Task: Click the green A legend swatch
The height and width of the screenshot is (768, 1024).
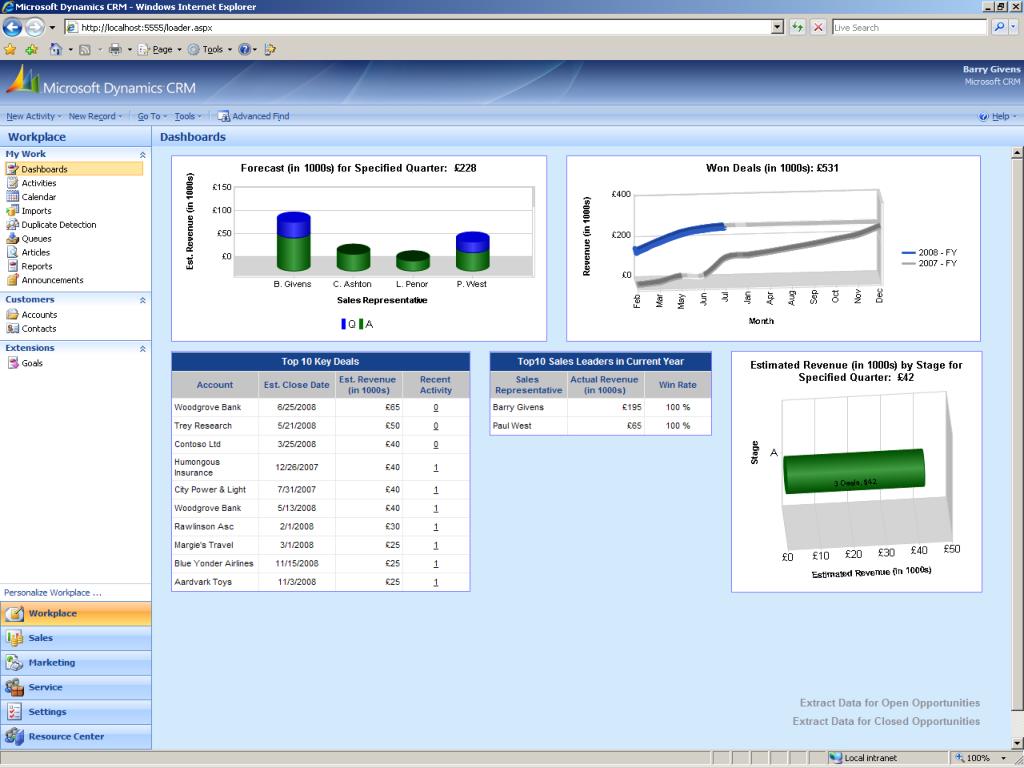Action: click(360, 324)
